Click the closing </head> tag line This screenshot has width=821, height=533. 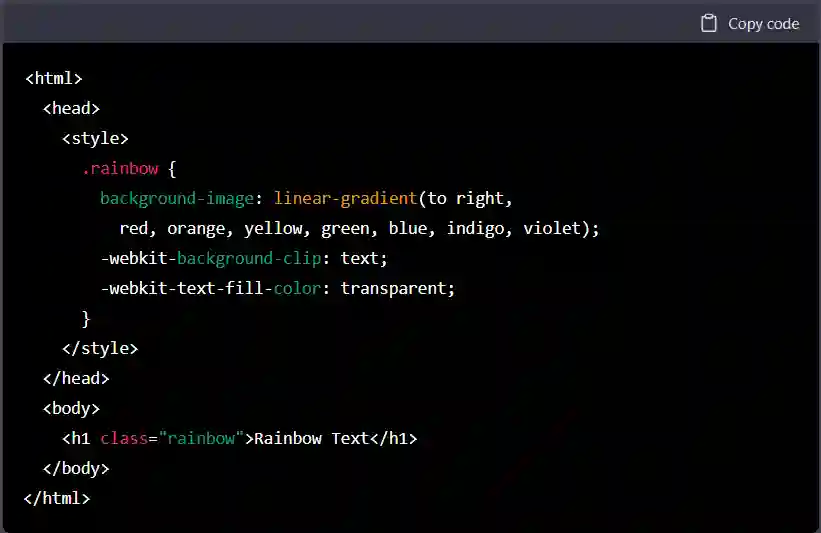(76, 379)
